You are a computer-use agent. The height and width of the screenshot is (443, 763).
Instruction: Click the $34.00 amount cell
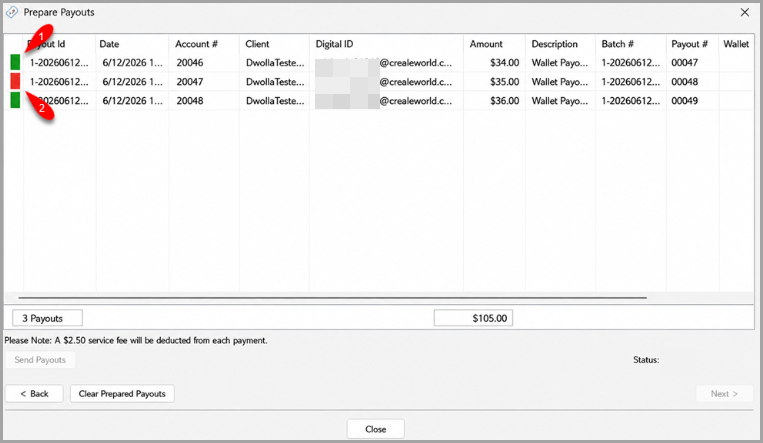[504, 62]
